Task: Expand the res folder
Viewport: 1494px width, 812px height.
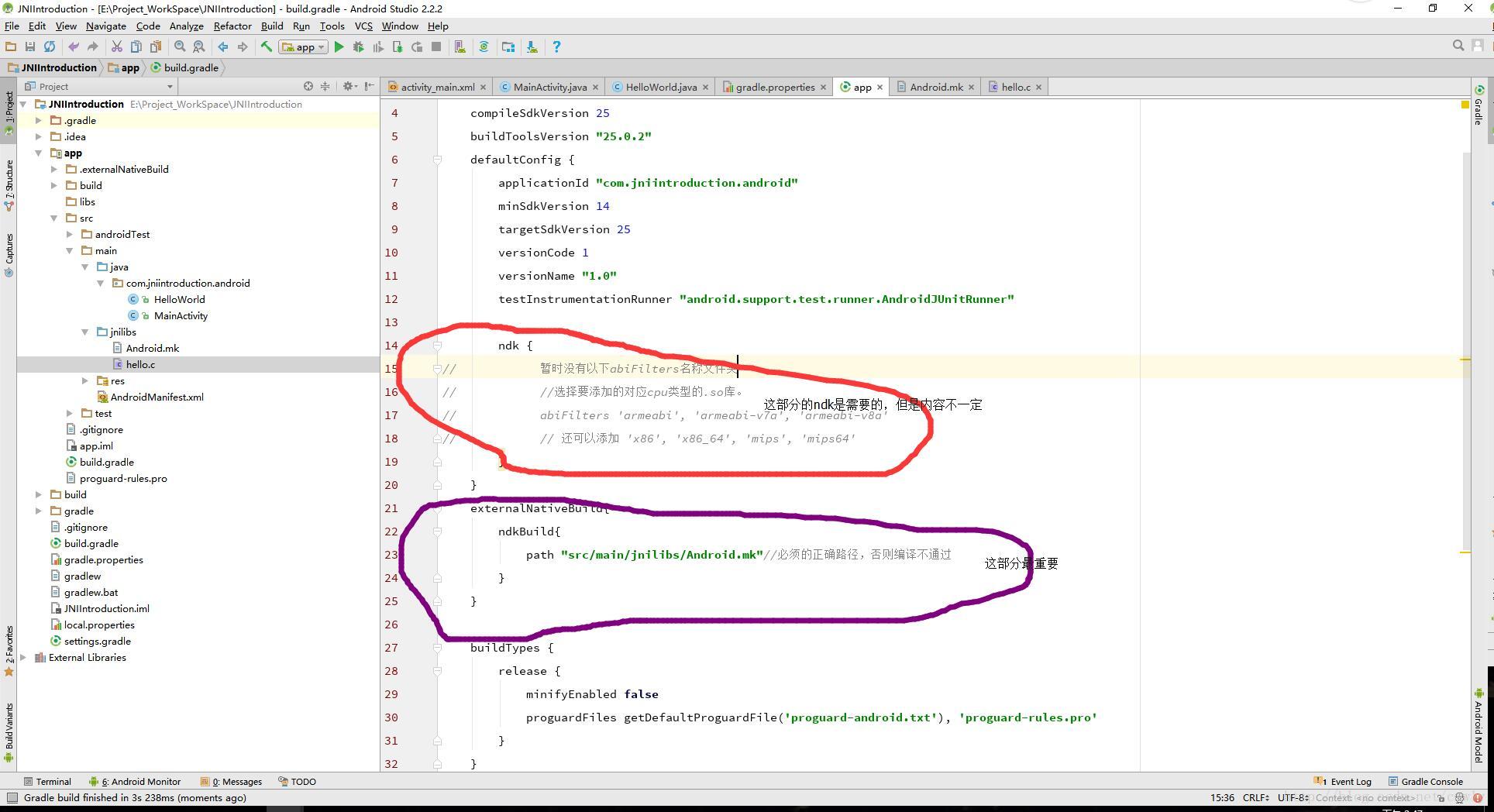Action: pyautogui.click(x=85, y=381)
